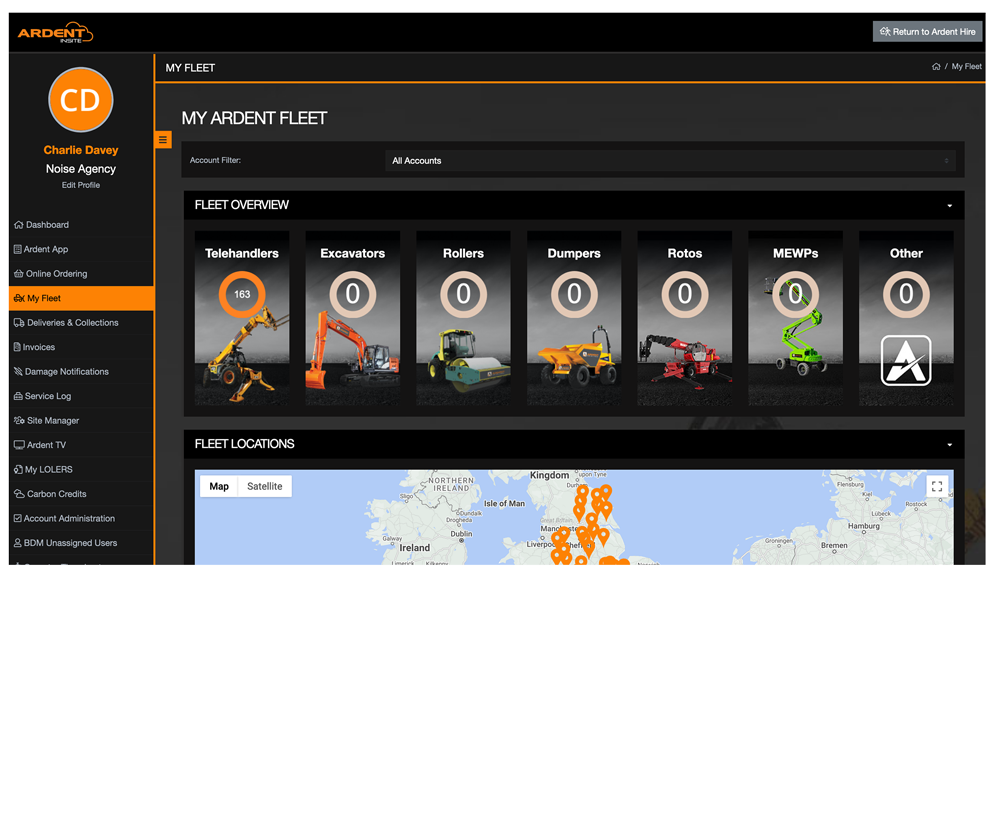1000x826 pixels.
Task: Click the Damage Notifications icon
Action: pos(18,371)
